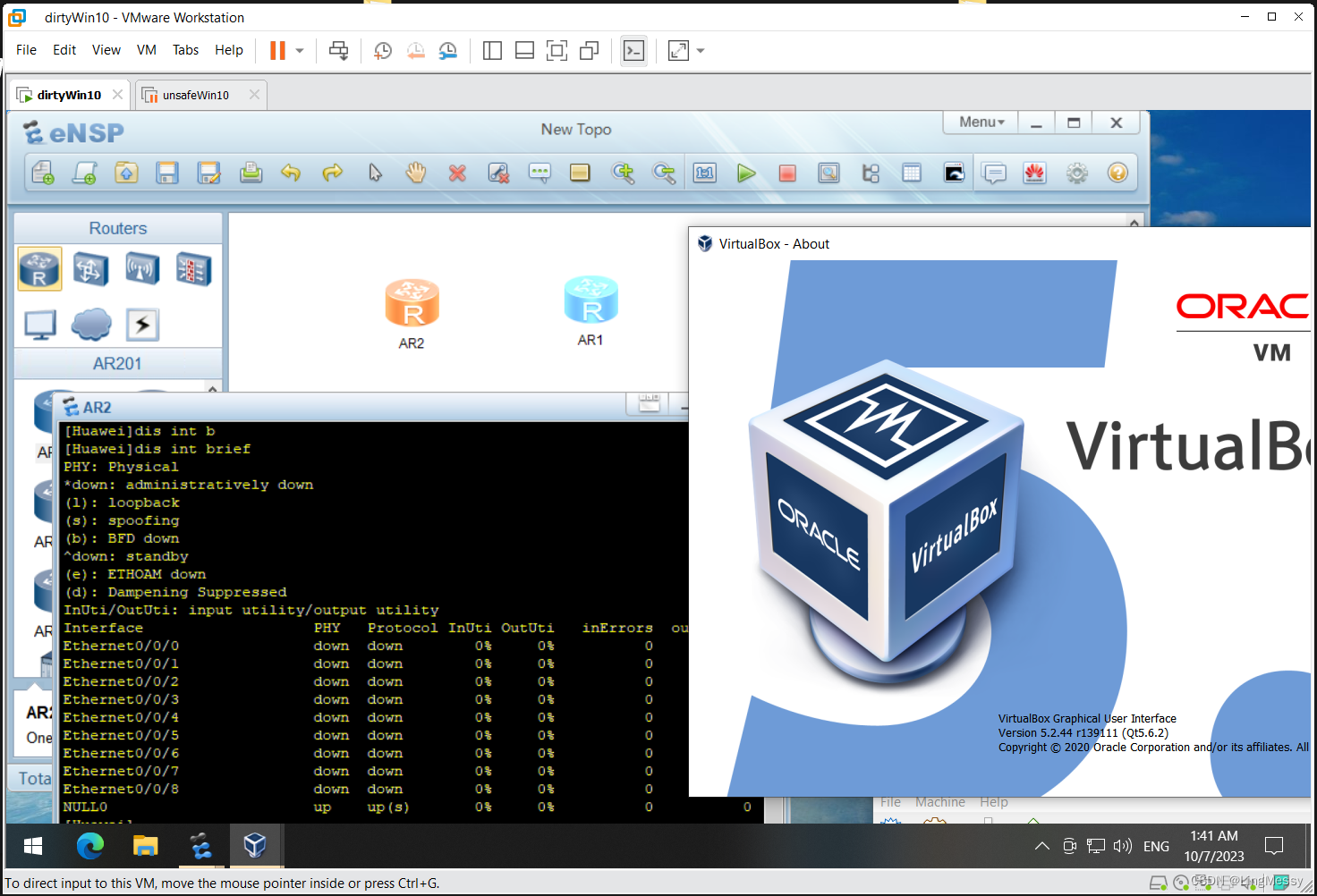Click the delete all connections icon

(498, 173)
